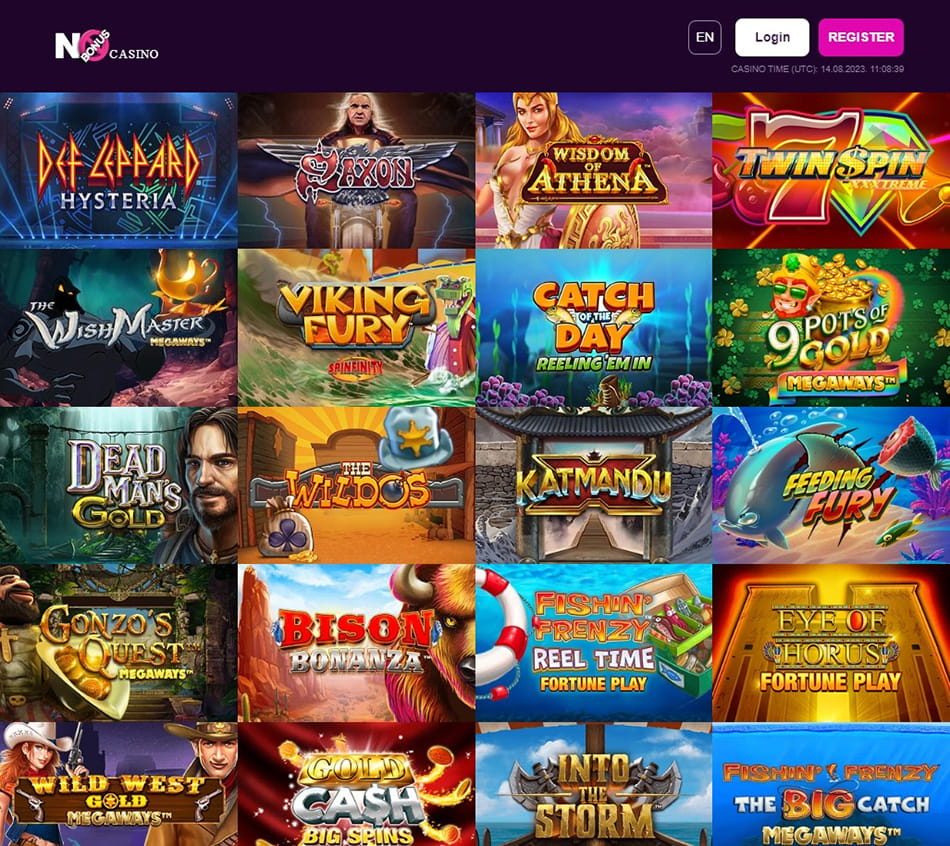Viewport: 950px width, 846px height.
Task: Open the Def Leppard Hysteria game
Action: pyautogui.click(x=118, y=170)
